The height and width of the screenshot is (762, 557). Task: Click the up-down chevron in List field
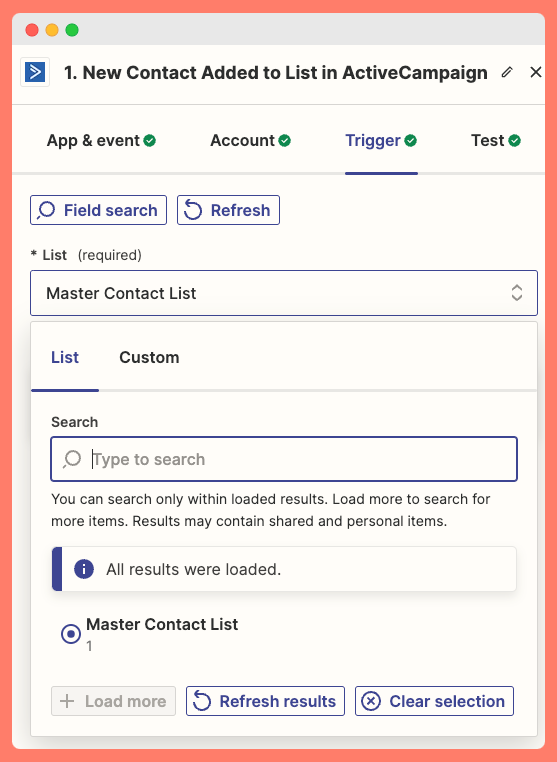coord(517,293)
